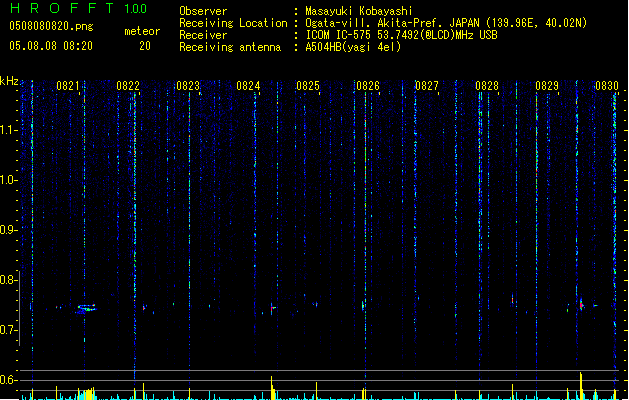Image resolution: width=629 pixels, height=400 pixels.
Task: Click the 'meteor' label
Action: [142, 31]
